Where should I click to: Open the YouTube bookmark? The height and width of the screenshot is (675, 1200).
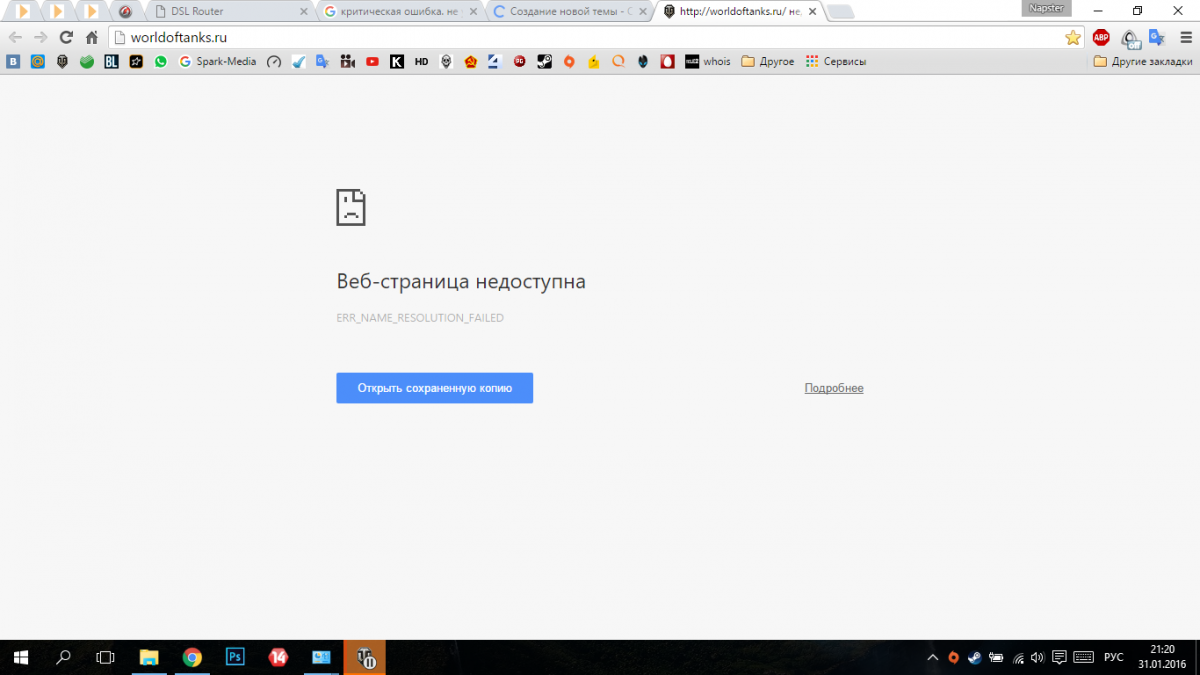372,61
